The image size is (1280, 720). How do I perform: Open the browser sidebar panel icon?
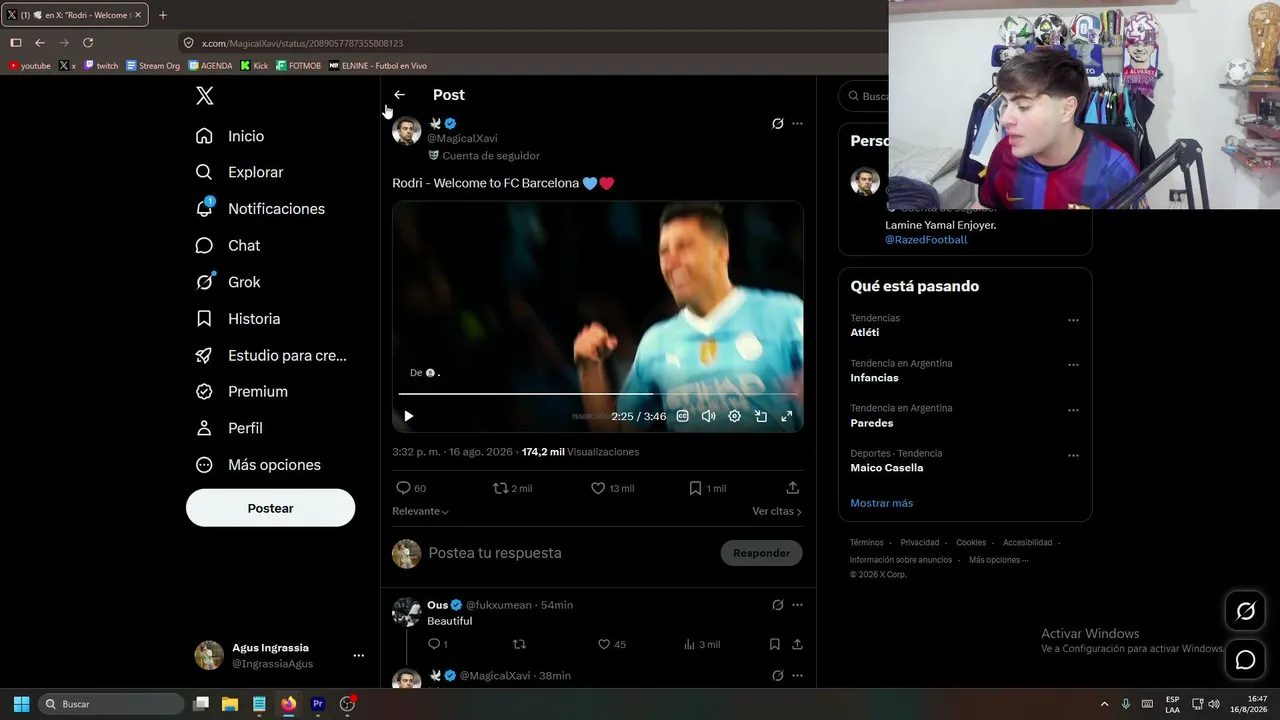pyautogui.click(x=16, y=43)
